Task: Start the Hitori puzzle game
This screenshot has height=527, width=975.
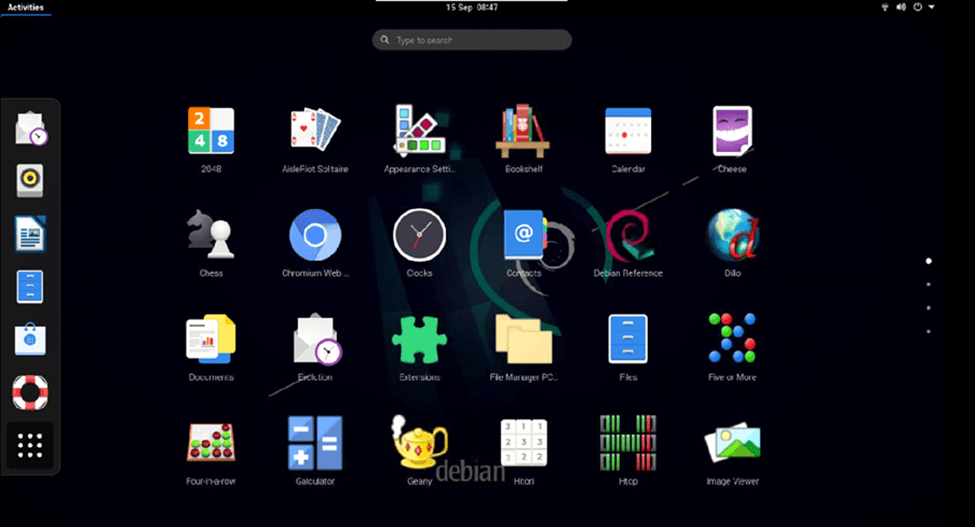Action: tap(524, 442)
